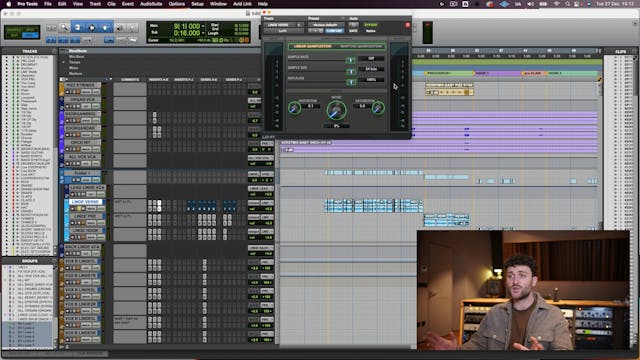Click the Tracks list options circle icon

[x=54, y=51]
